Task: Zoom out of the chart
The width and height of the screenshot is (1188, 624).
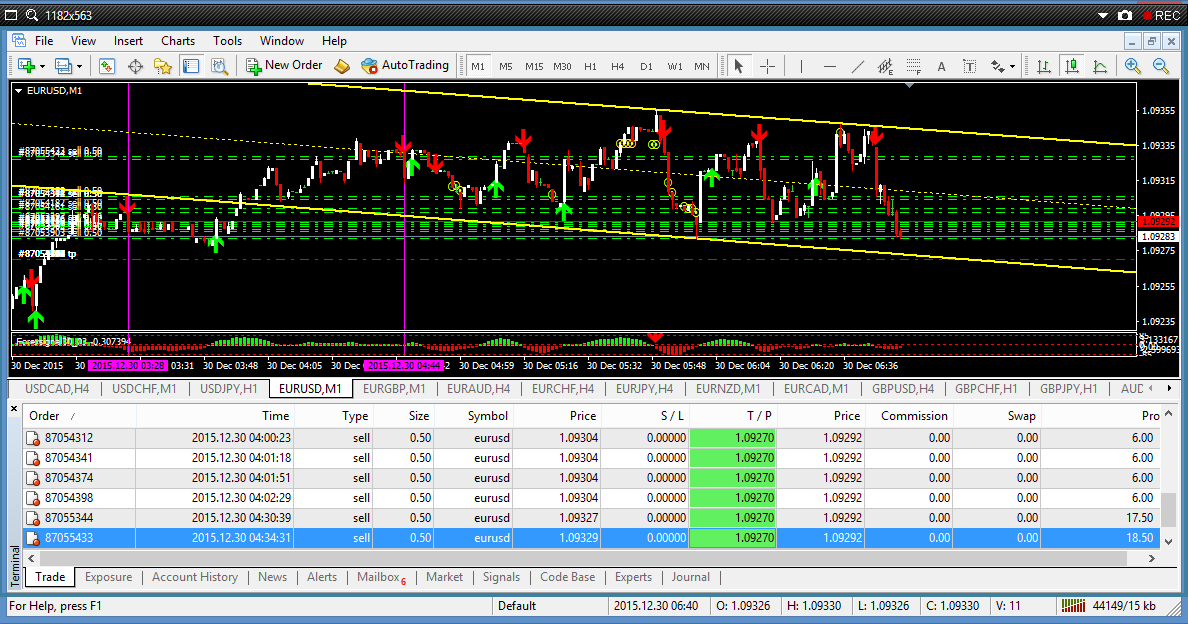Action: 1160,66
